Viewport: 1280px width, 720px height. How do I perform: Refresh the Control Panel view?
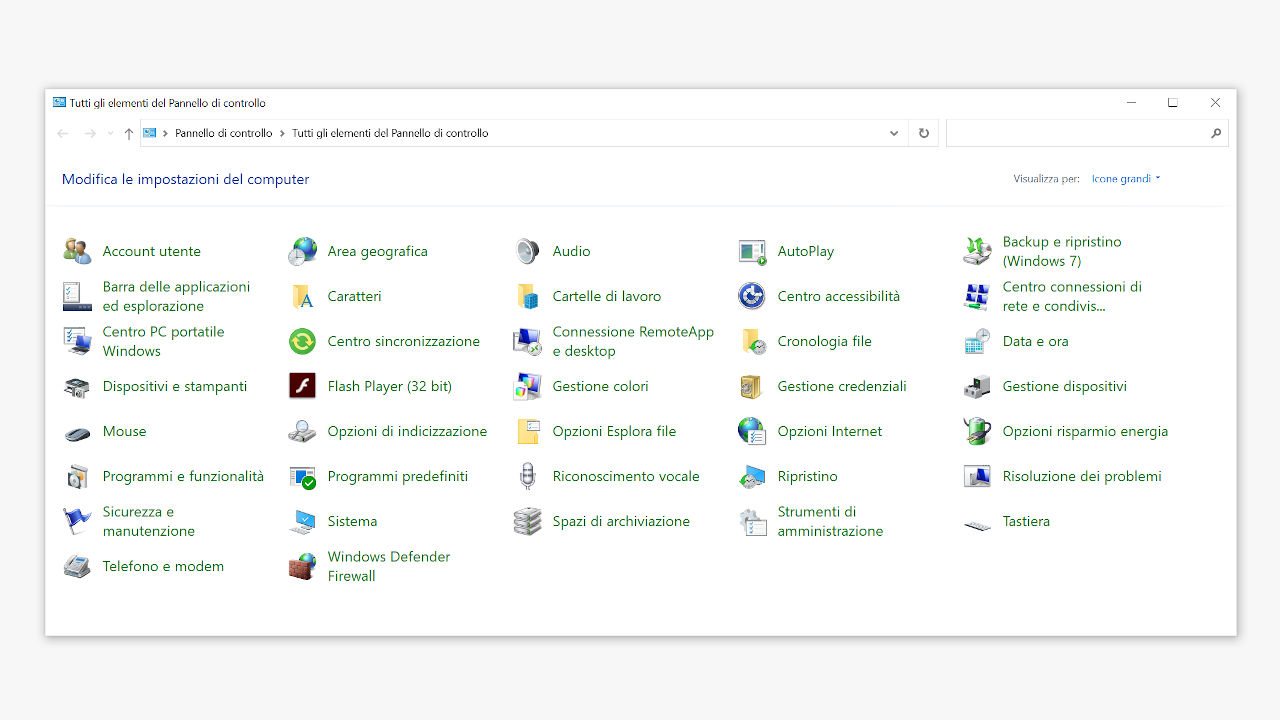point(924,133)
